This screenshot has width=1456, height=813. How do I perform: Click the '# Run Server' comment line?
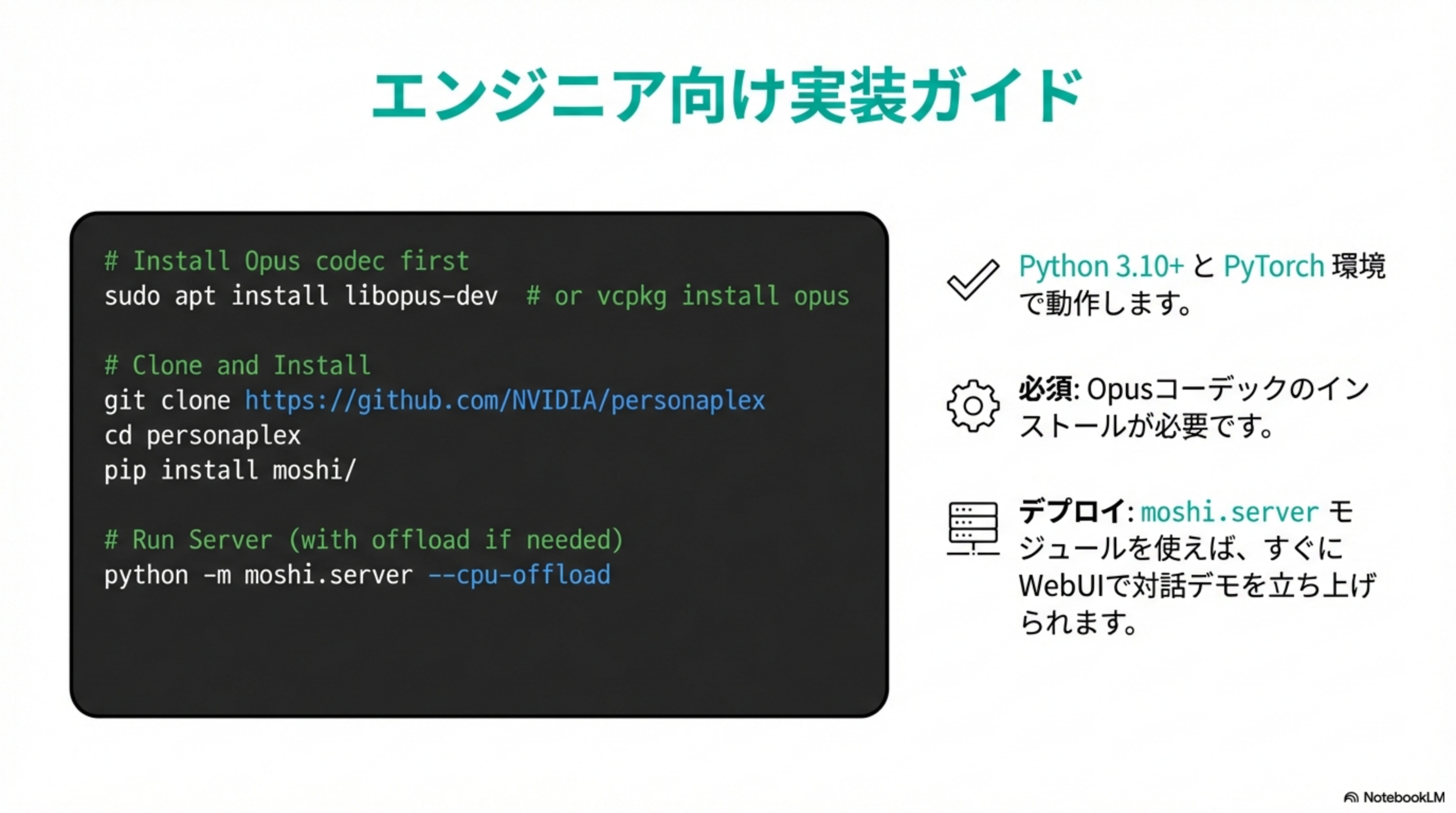point(363,539)
